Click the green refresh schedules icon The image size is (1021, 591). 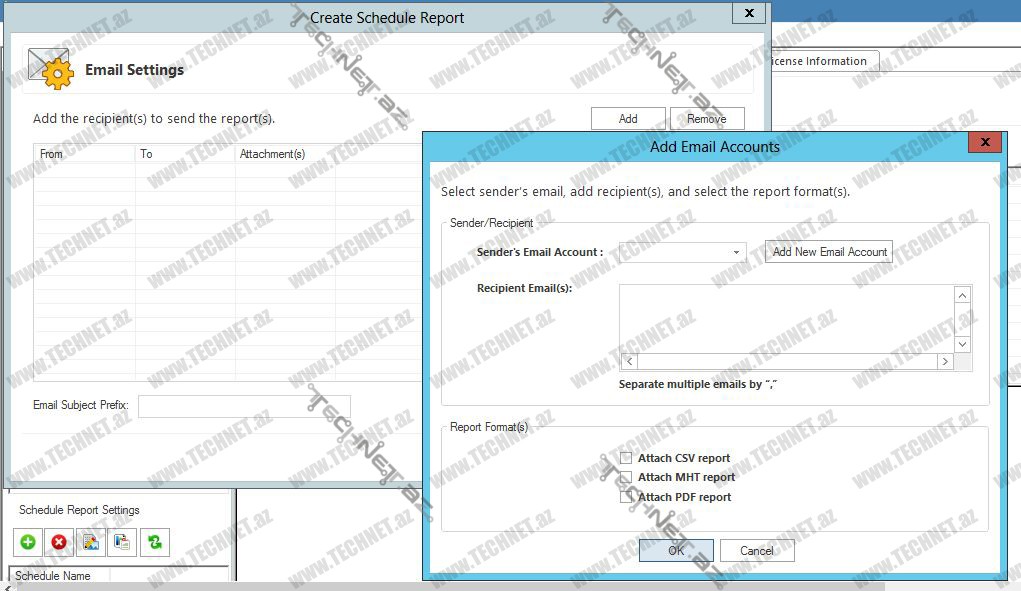tap(154, 542)
